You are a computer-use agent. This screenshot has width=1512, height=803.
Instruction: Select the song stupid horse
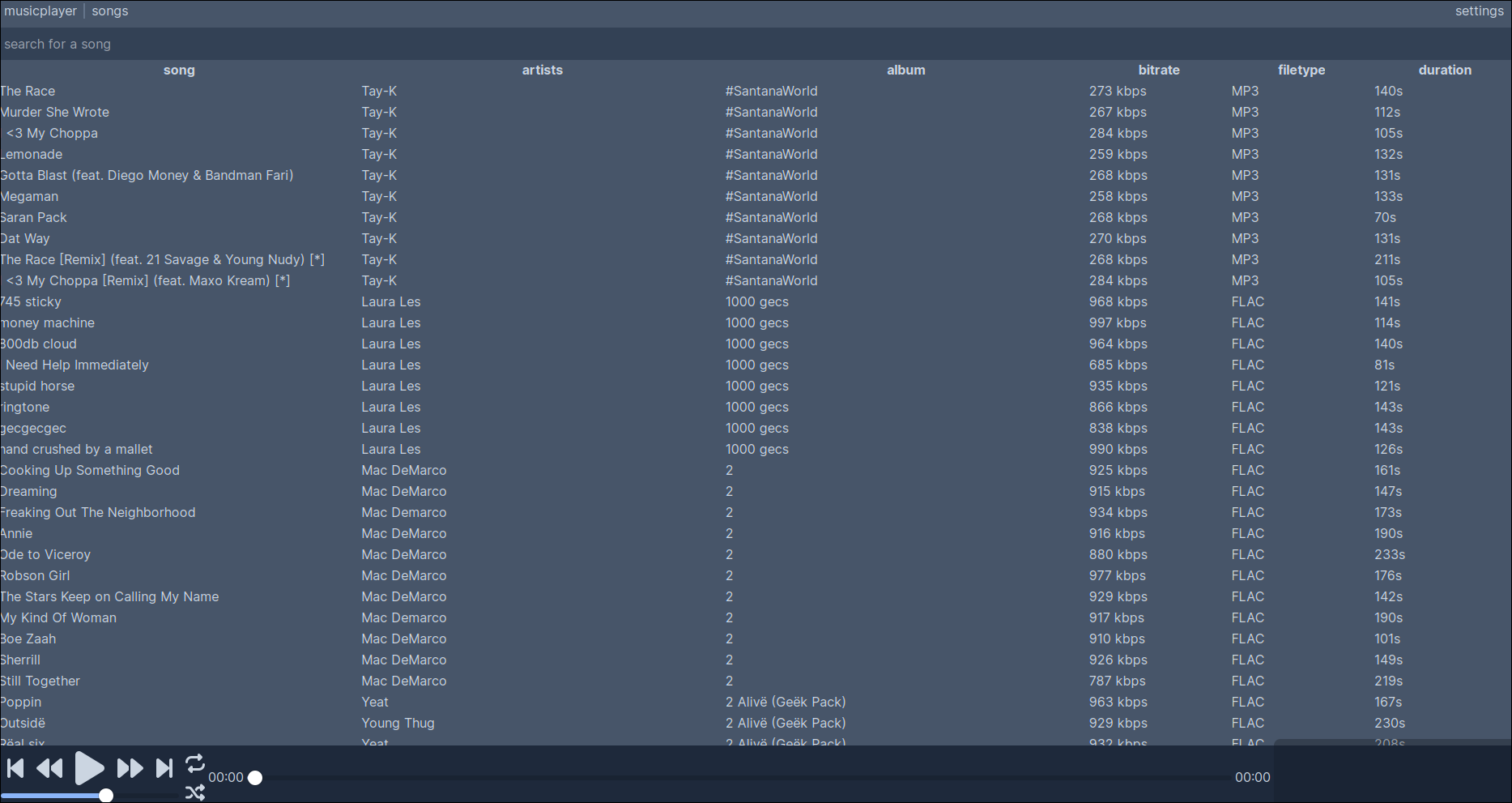tap(37, 387)
